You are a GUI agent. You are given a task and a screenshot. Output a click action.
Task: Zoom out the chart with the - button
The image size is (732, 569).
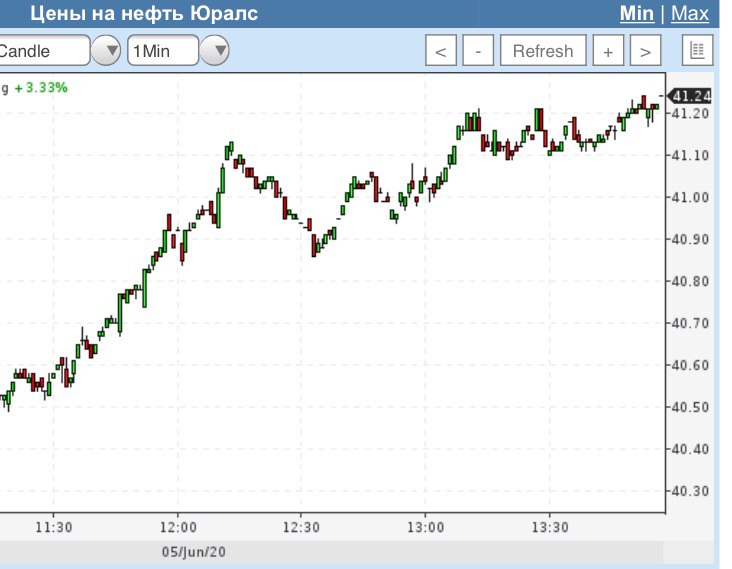[478, 50]
